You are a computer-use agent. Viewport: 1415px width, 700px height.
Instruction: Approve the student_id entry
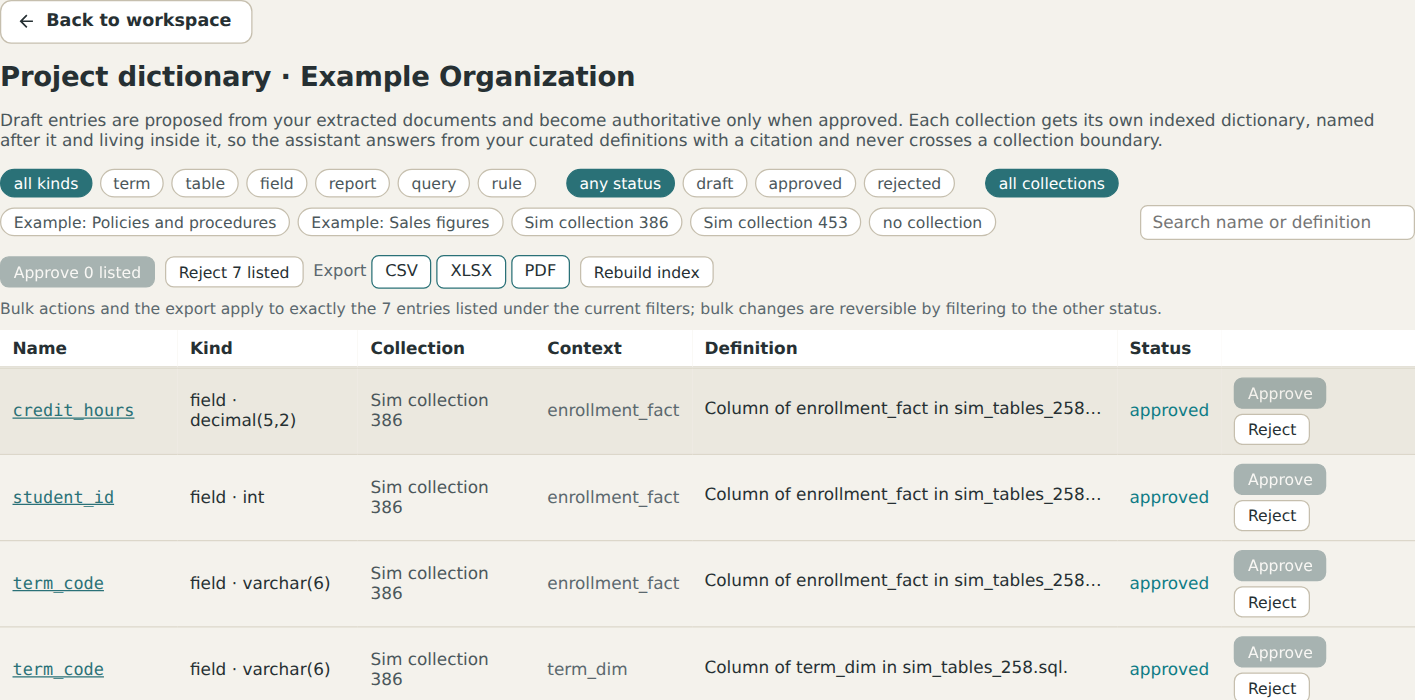click(x=1280, y=479)
